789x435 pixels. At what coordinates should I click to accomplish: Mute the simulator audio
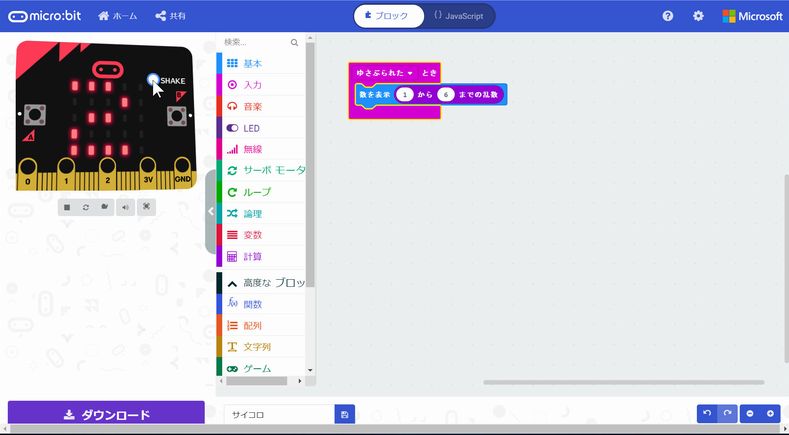tap(125, 207)
